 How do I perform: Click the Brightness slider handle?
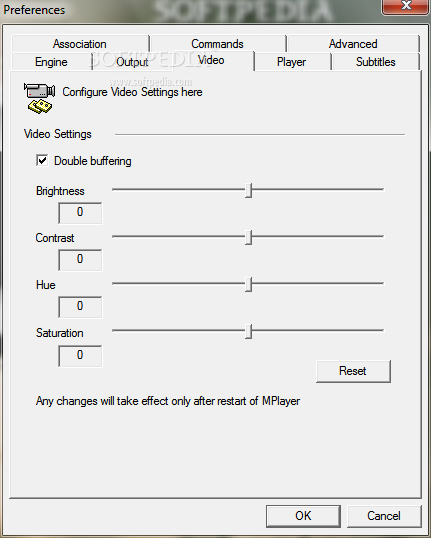click(x=249, y=190)
